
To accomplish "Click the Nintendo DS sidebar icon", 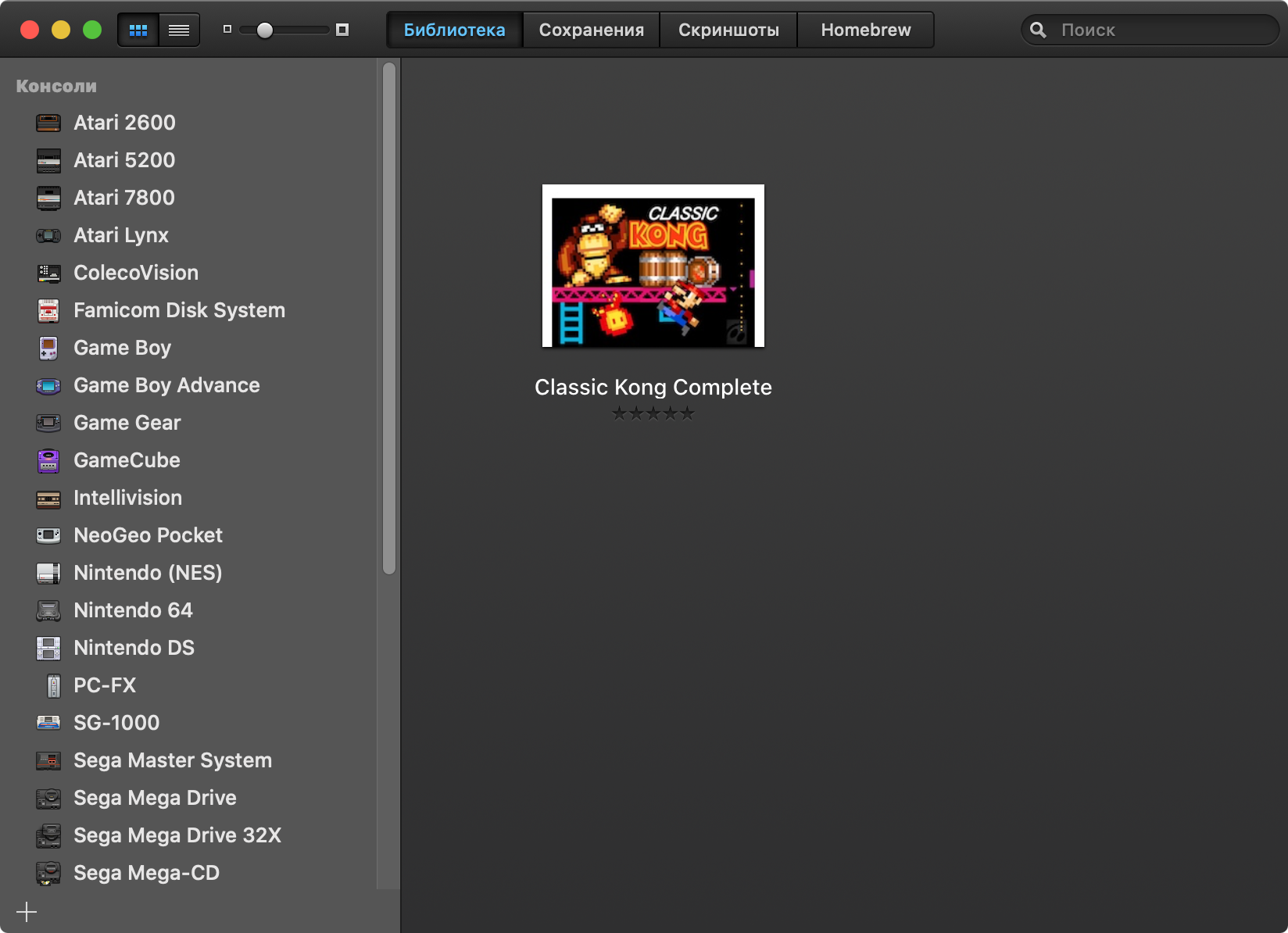I will click(48, 648).
